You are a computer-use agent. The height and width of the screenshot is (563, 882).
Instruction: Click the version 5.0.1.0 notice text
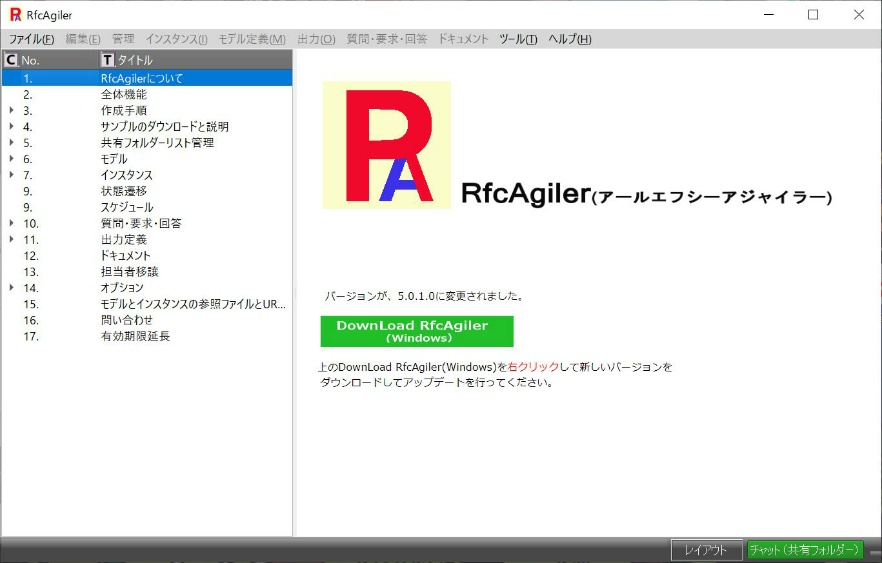(x=425, y=296)
